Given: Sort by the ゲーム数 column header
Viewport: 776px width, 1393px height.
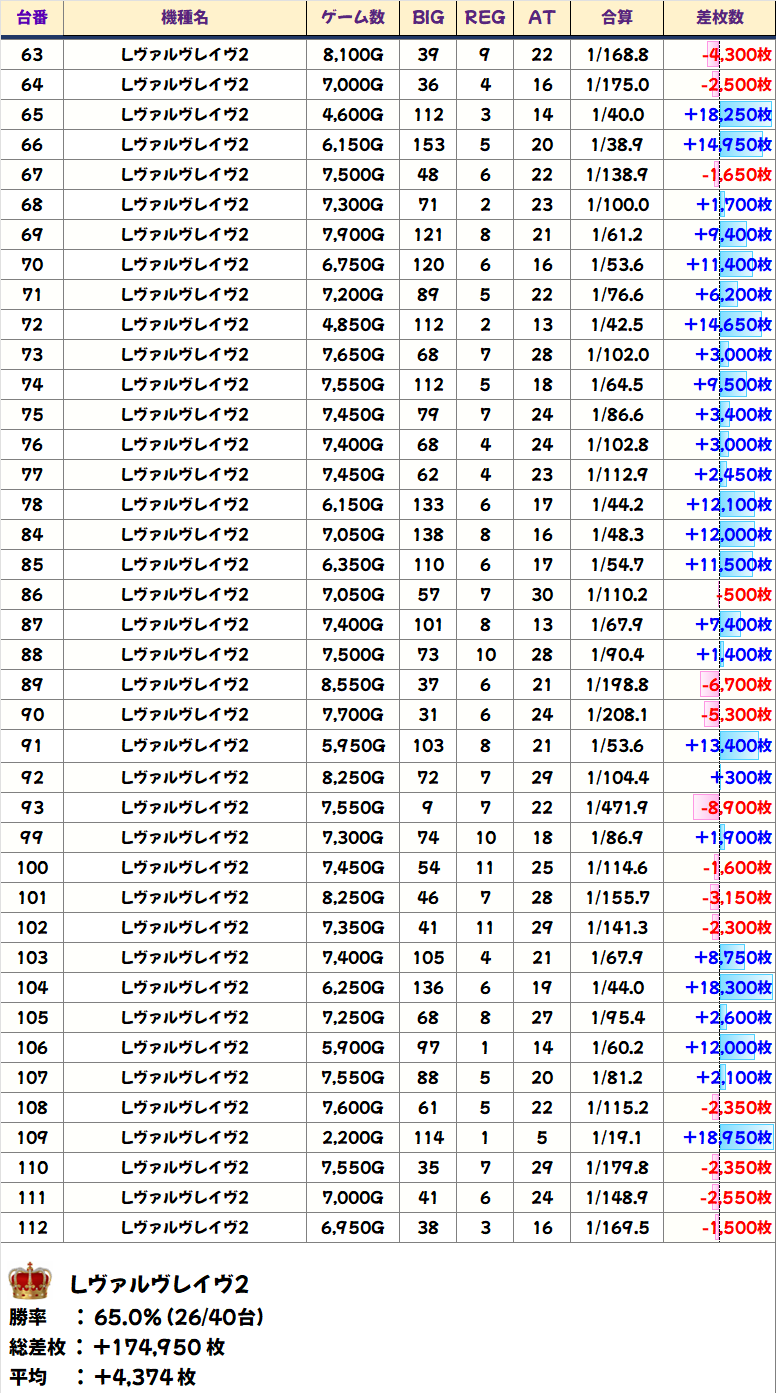Looking at the screenshot, I should (x=353, y=17).
